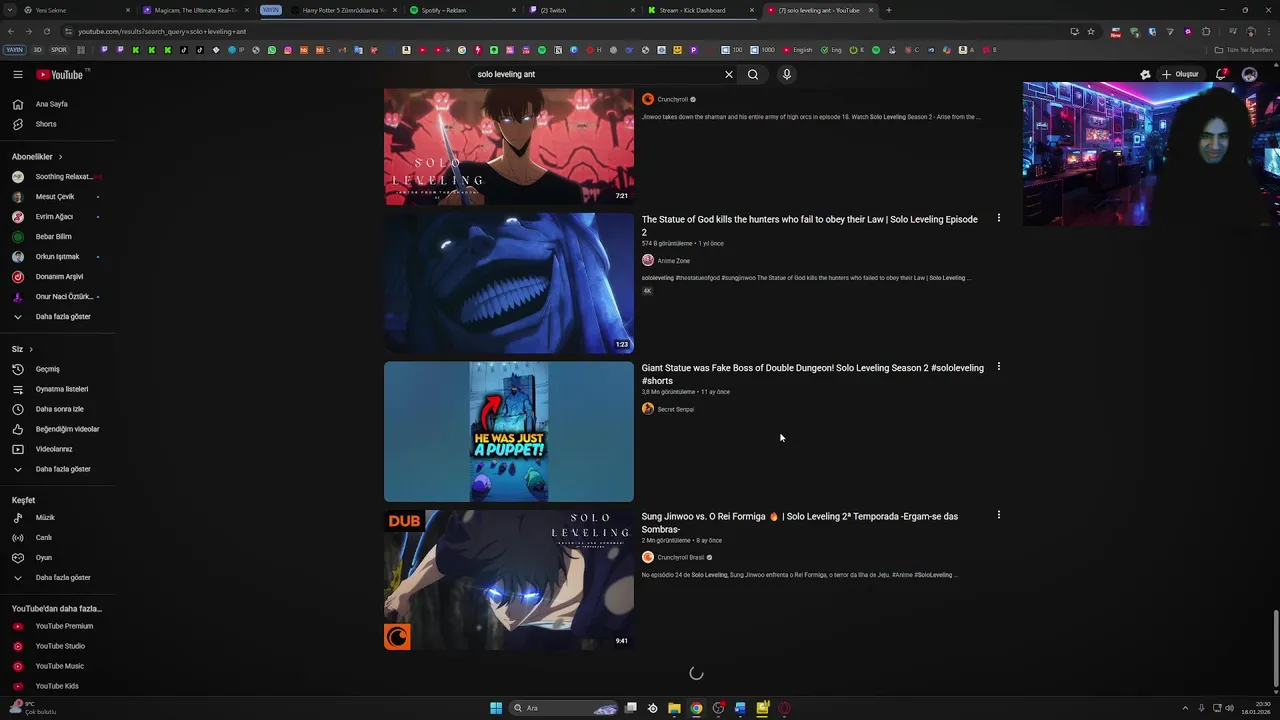This screenshot has height=720, width=1280.
Task: Open more options for Giant Statue short
Action: click(x=998, y=367)
